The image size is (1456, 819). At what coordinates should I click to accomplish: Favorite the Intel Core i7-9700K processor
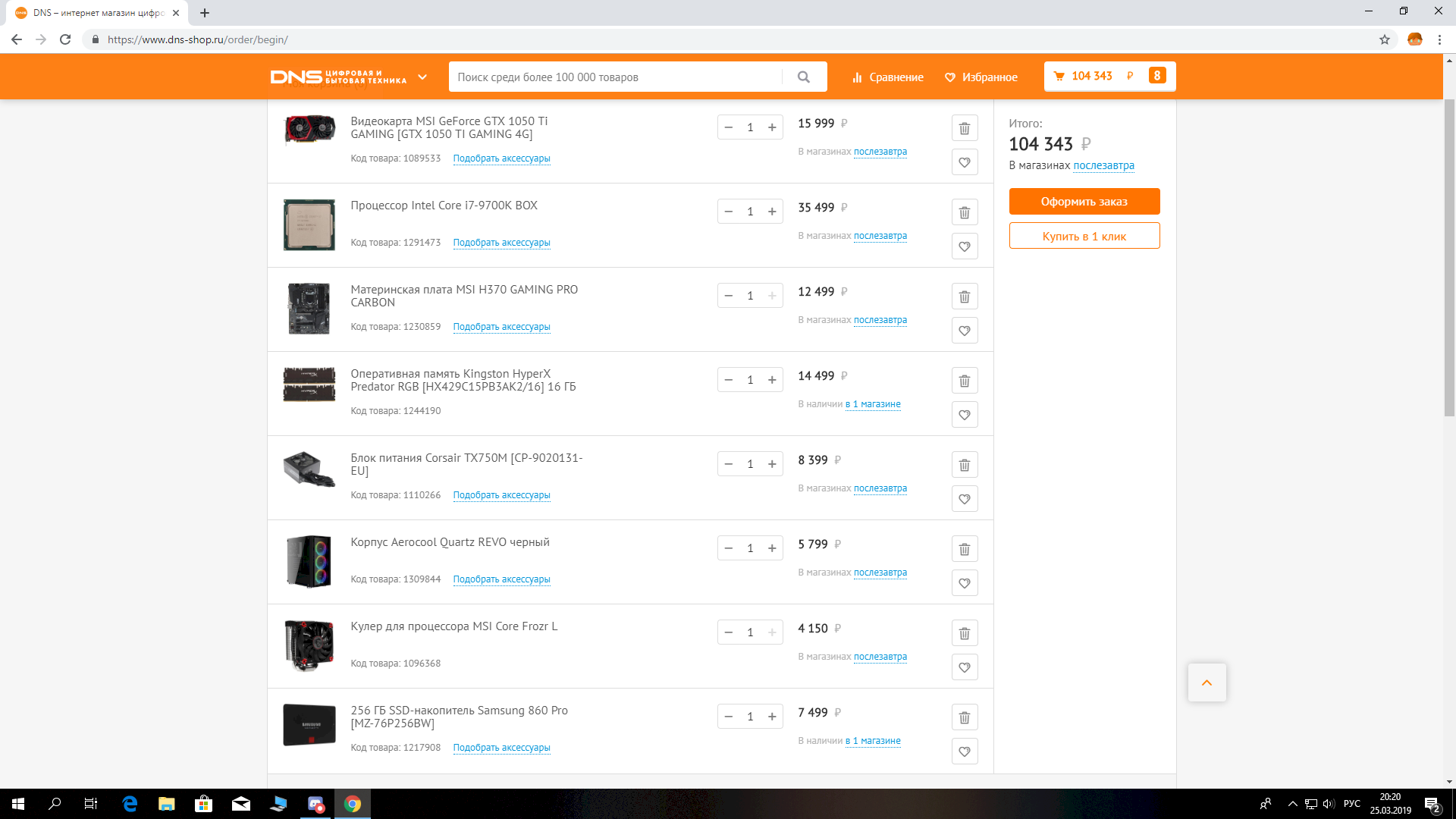pyautogui.click(x=965, y=246)
